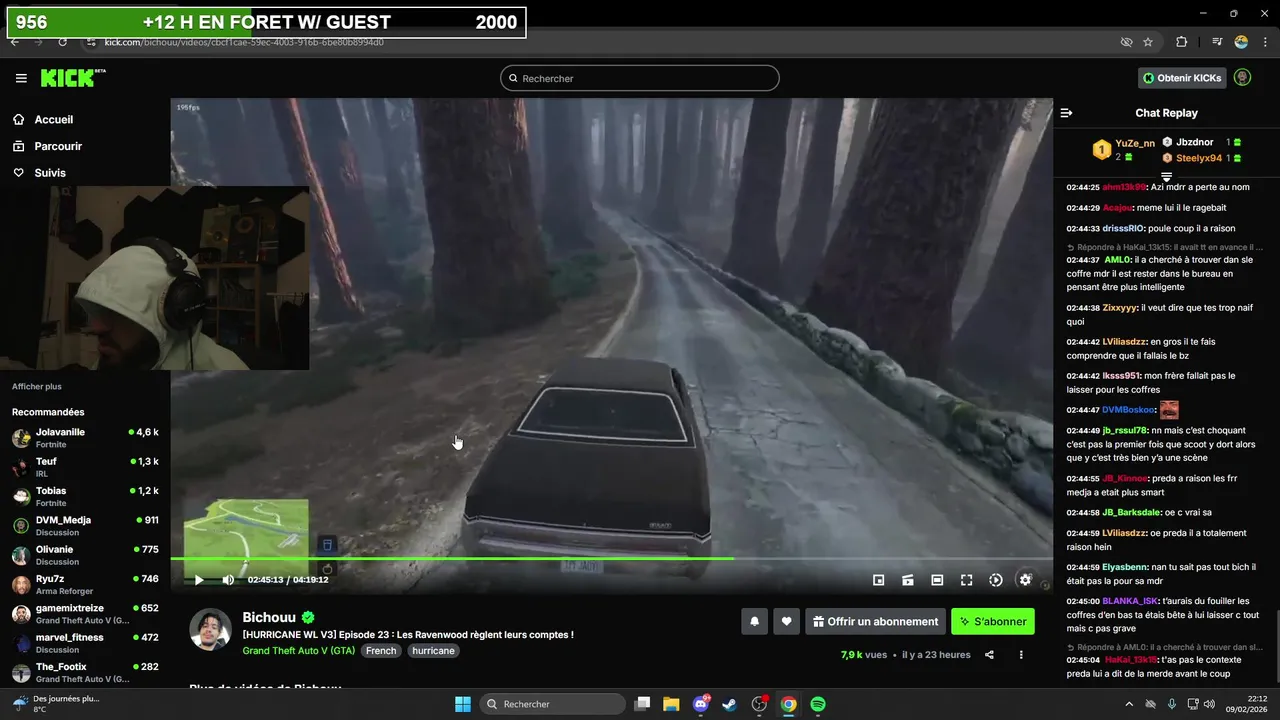Open Spotify from taskbar
The height and width of the screenshot is (720, 1280).
[x=818, y=704]
